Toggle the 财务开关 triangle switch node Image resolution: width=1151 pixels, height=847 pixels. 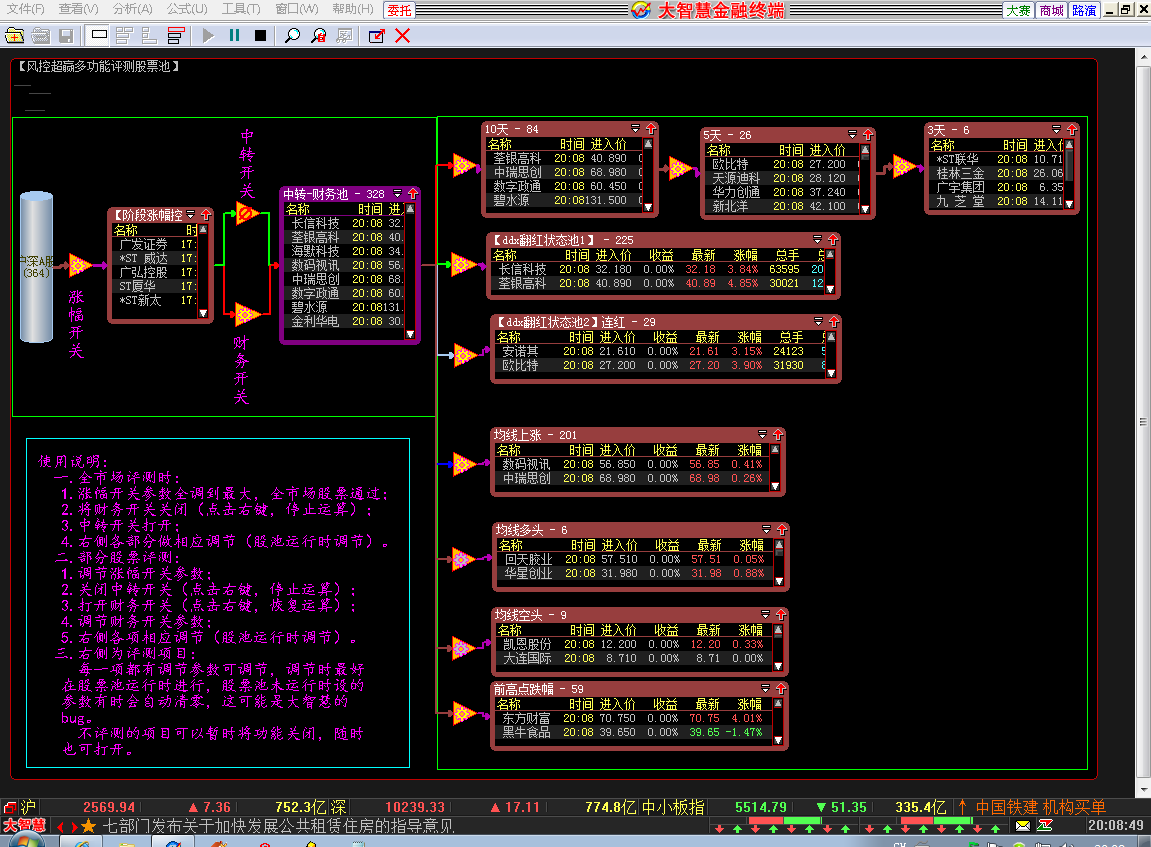(246, 314)
